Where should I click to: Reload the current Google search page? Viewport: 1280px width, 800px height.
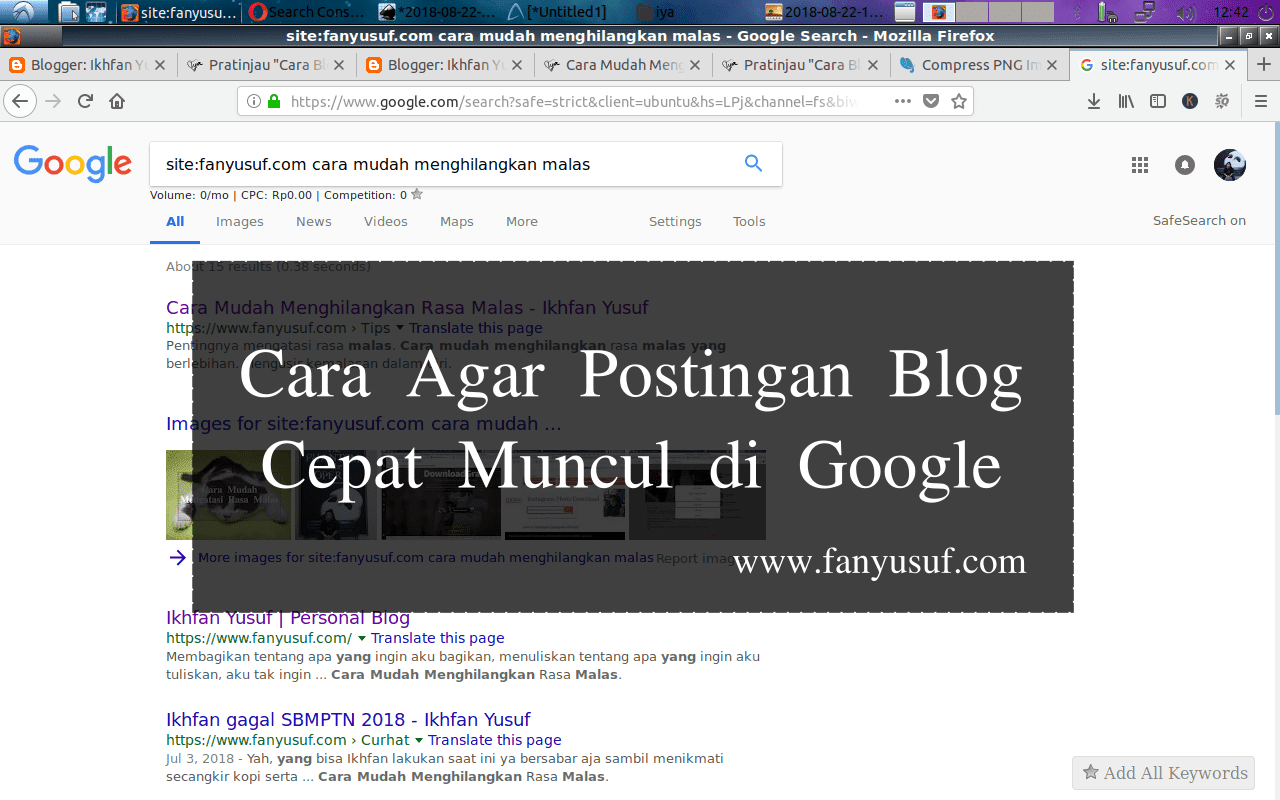pos(85,101)
